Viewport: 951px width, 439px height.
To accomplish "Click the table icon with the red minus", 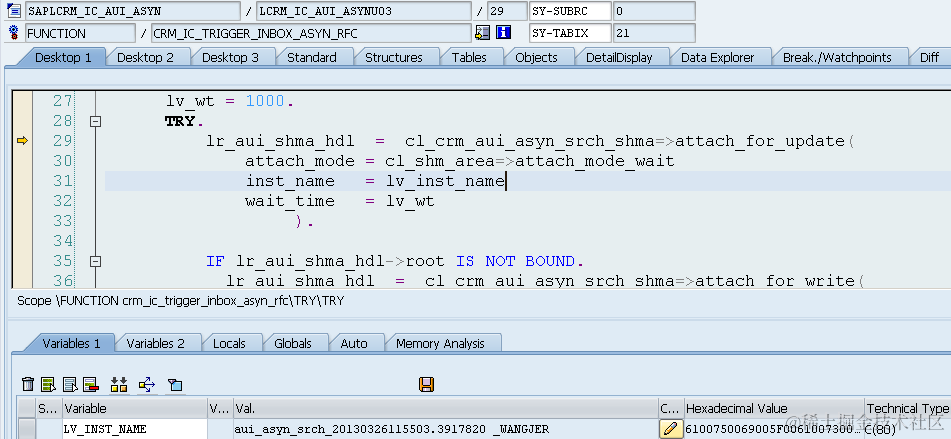I will click(x=91, y=384).
